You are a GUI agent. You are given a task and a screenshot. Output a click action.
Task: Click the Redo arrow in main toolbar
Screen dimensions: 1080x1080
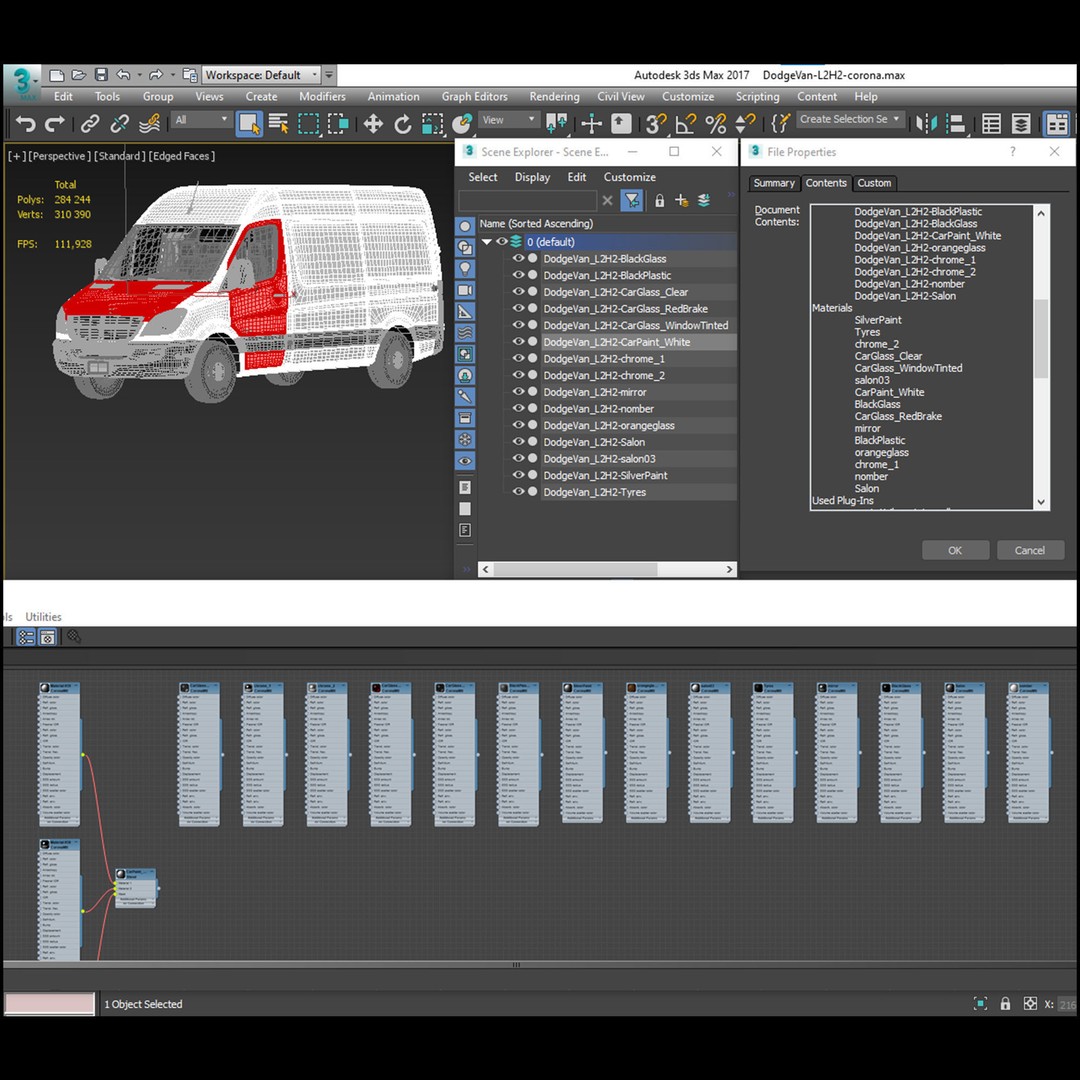click(x=54, y=124)
